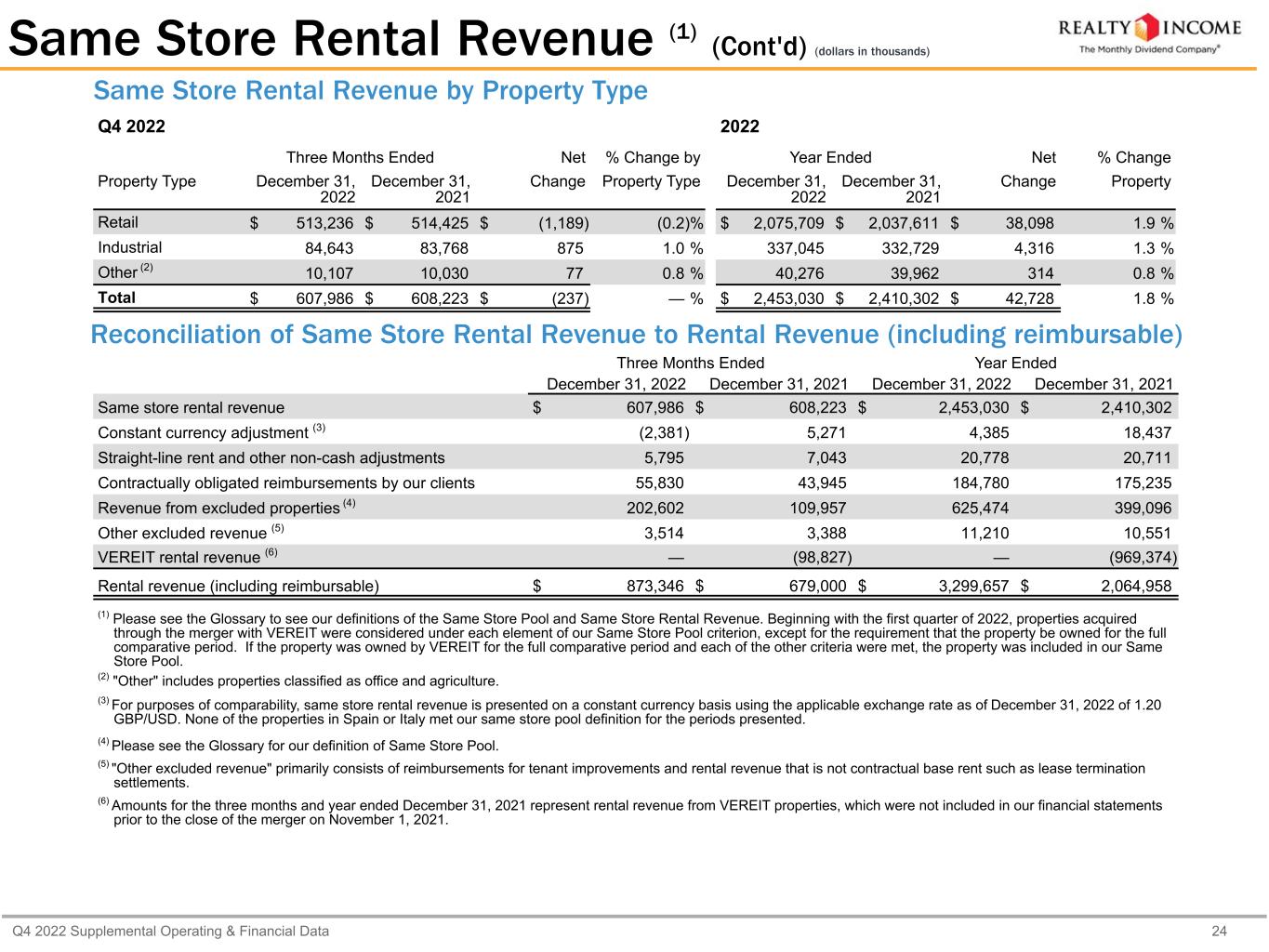Click the Q4 2022 Supplemental Operating footer text

coord(170,931)
